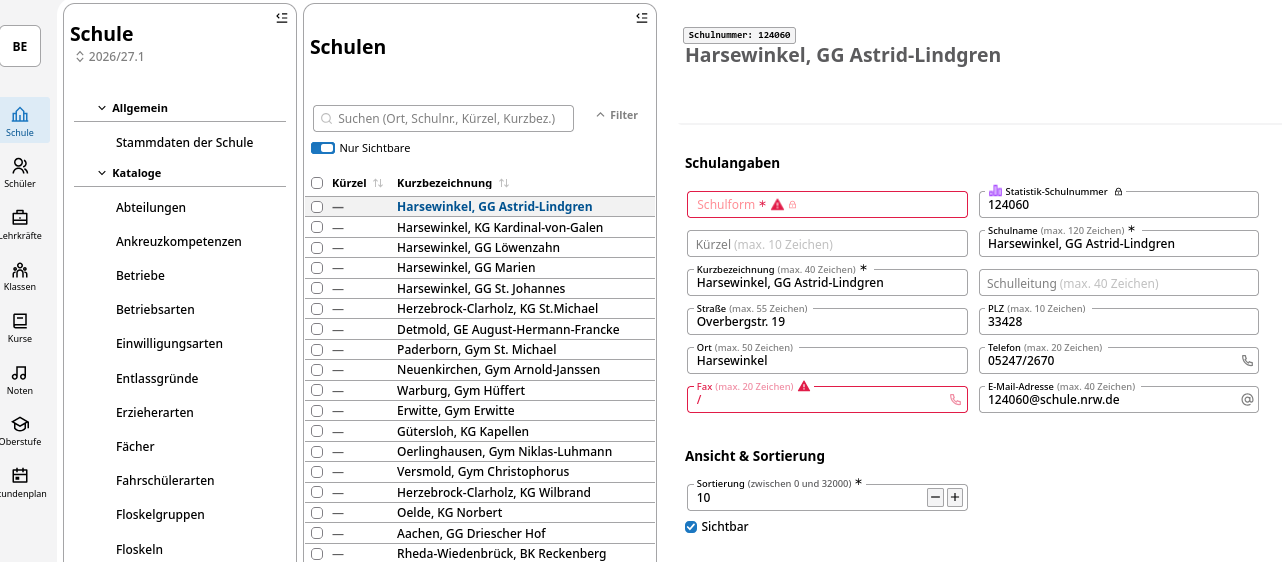The height and width of the screenshot is (562, 1282).
Task: Open the school year 2026/27.1 selector
Action: 110,57
